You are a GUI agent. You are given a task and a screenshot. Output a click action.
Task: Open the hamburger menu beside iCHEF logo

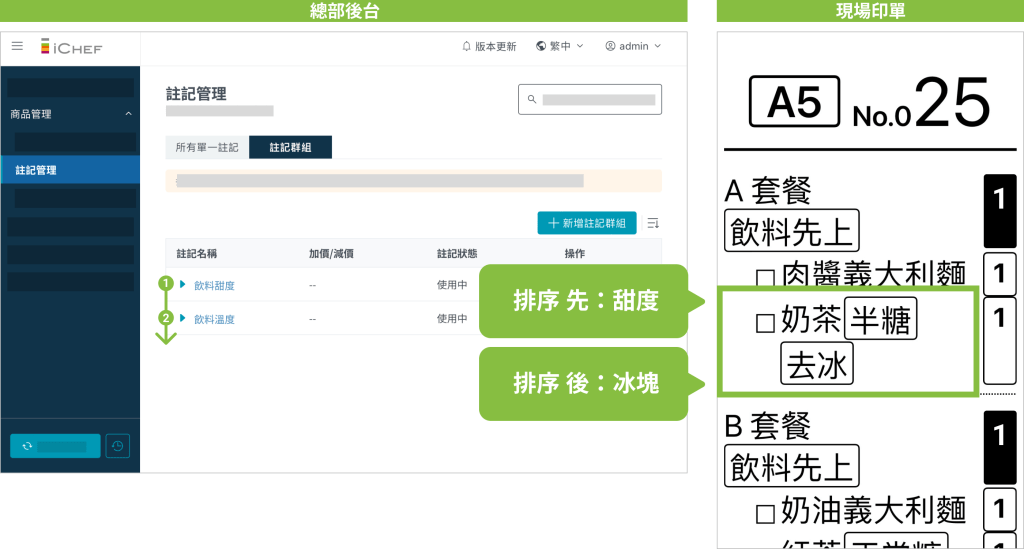coord(17,46)
